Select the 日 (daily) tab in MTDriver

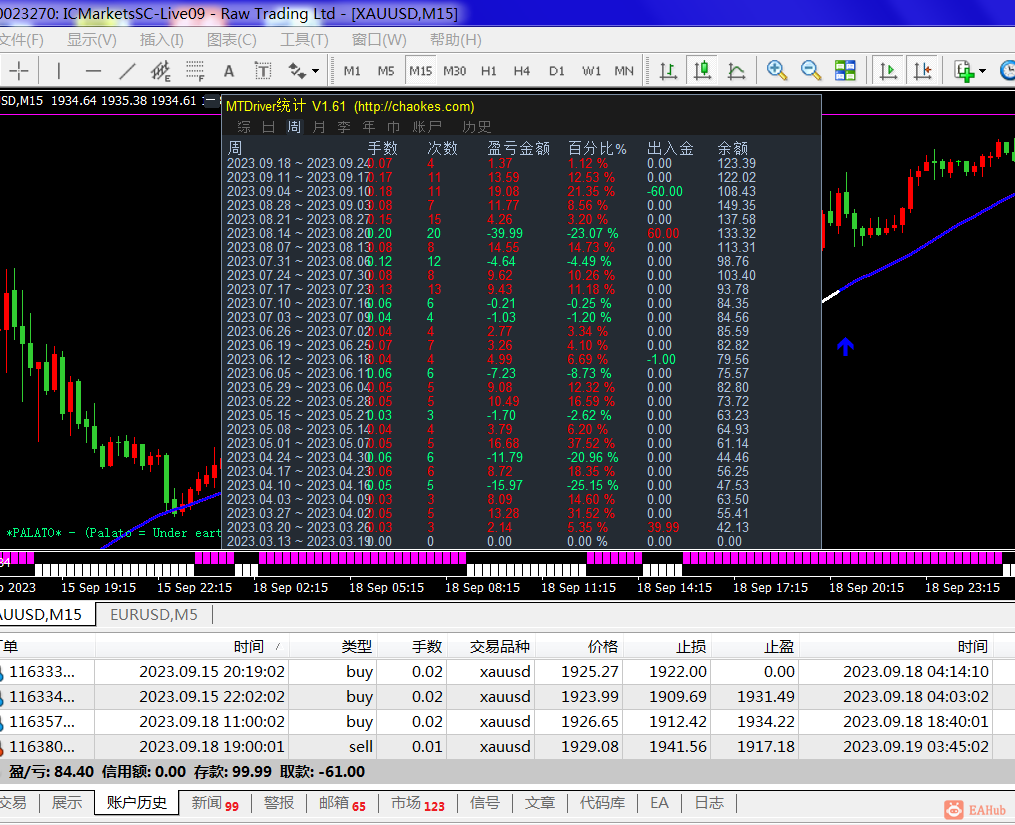point(269,127)
